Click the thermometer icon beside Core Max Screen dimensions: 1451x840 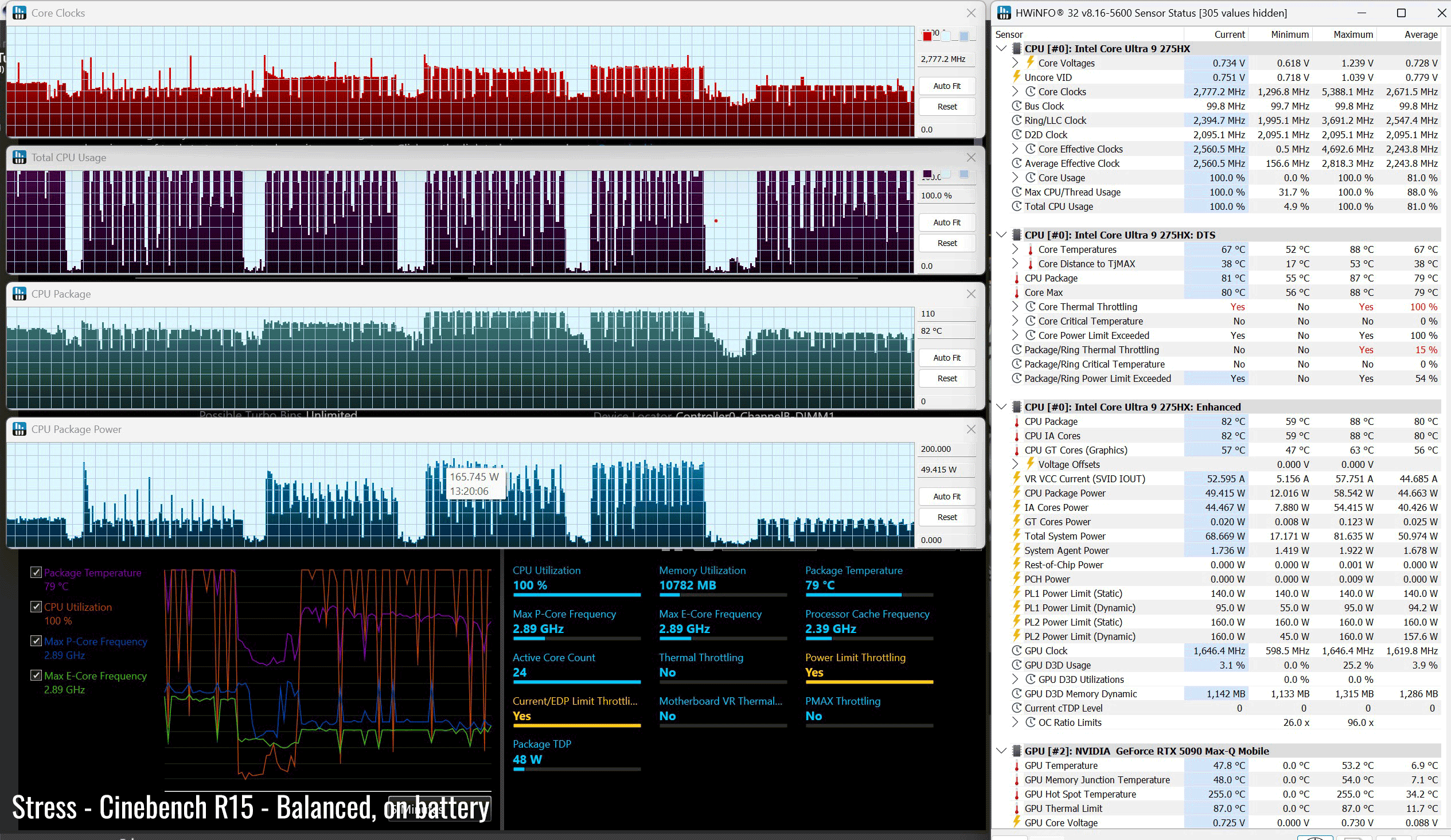(x=1017, y=292)
